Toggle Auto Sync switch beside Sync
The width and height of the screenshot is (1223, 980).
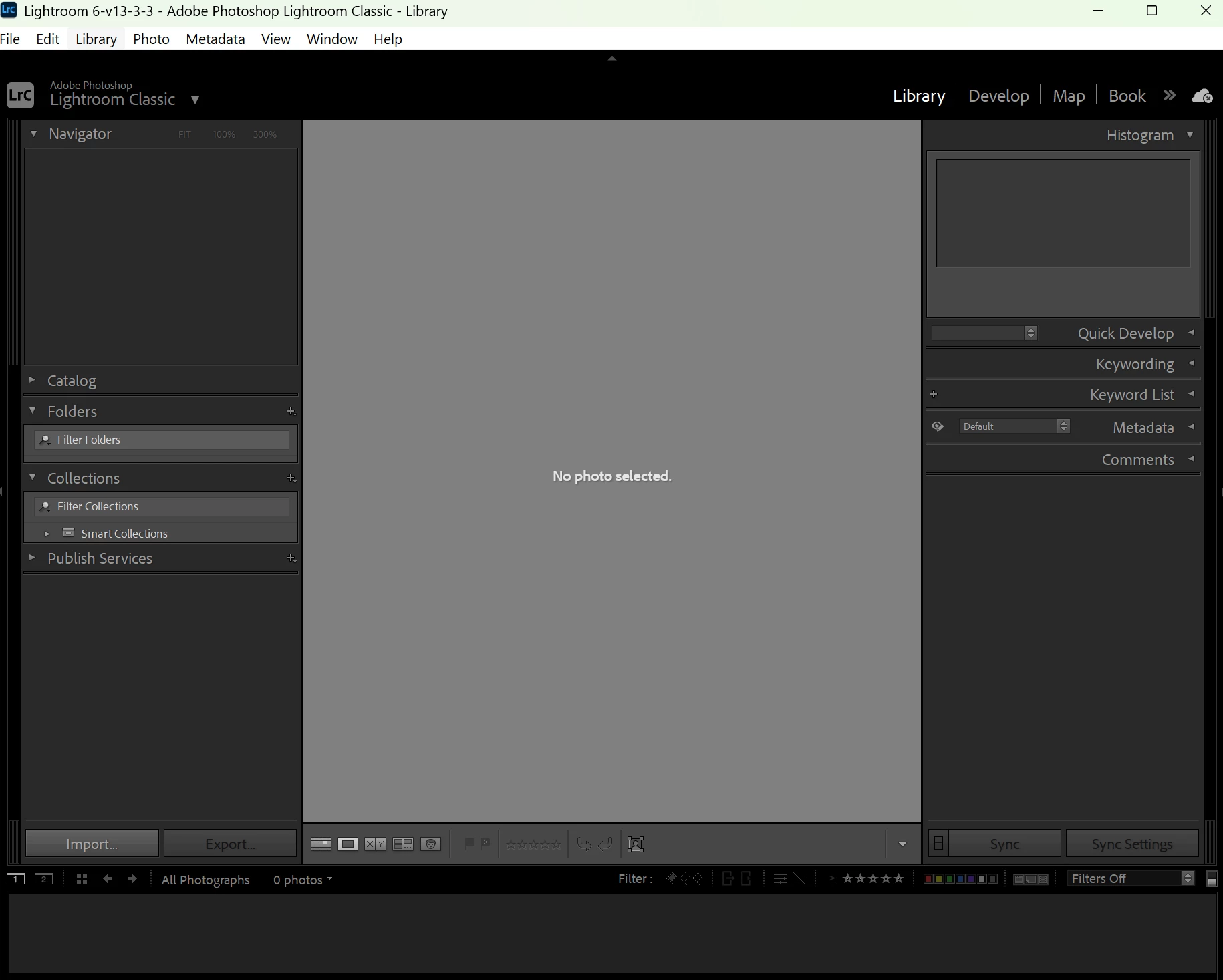pyautogui.click(x=938, y=844)
